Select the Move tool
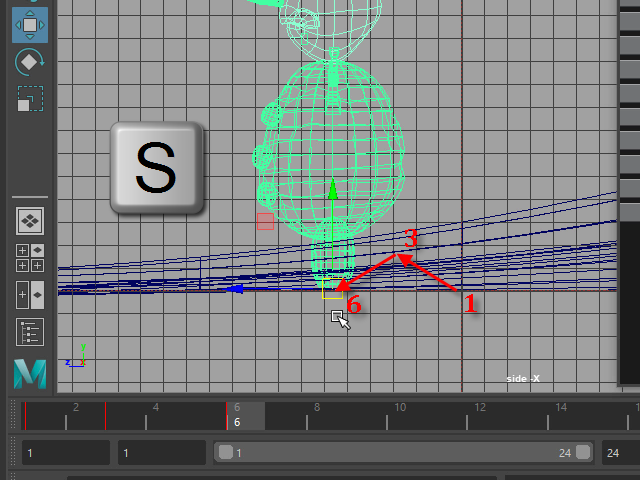 (30, 24)
